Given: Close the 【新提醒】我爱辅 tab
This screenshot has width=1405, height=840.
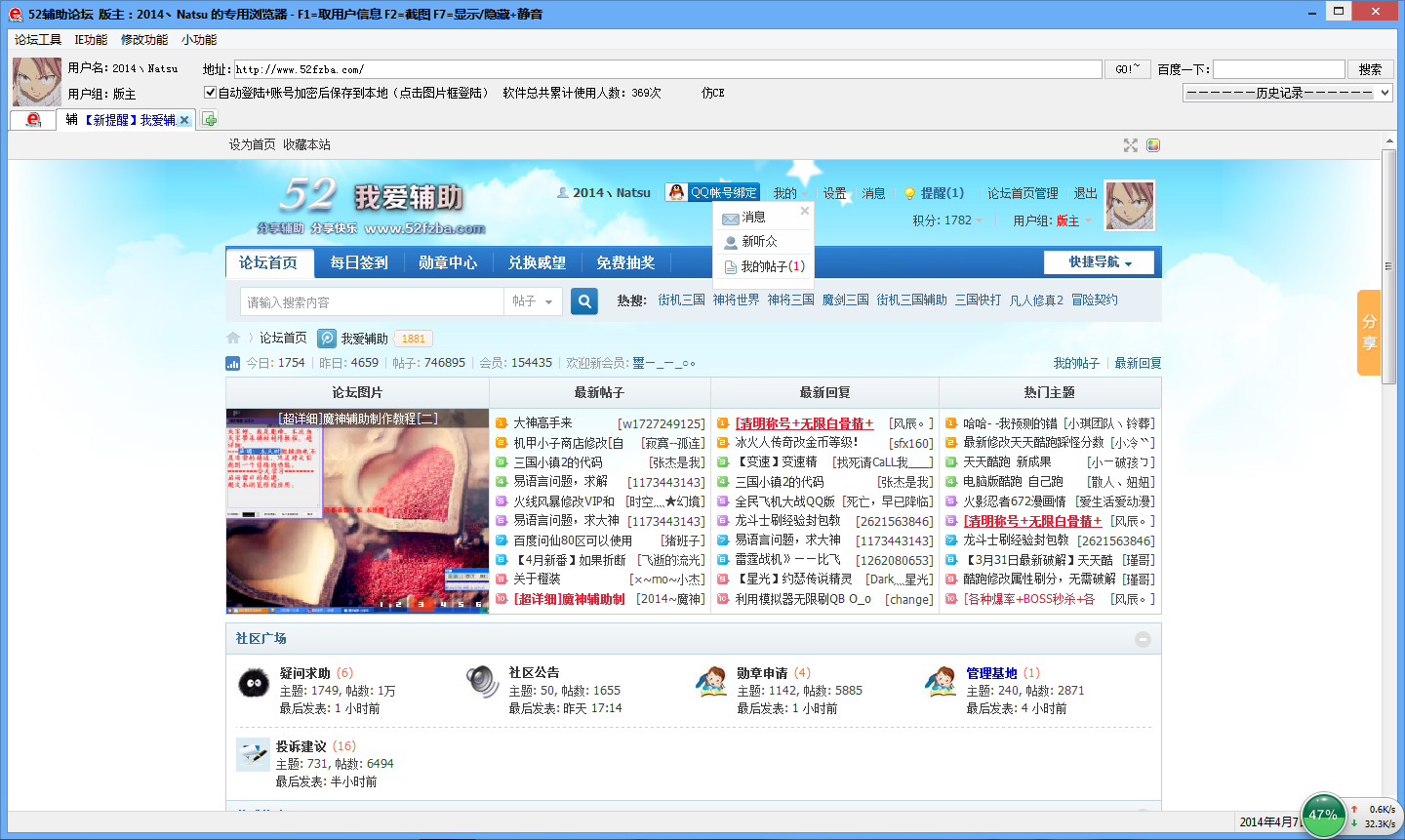Looking at the screenshot, I should pos(184,120).
